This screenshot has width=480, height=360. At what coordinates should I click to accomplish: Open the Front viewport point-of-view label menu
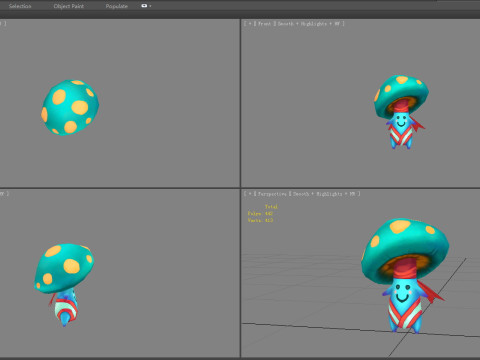(264, 24)
